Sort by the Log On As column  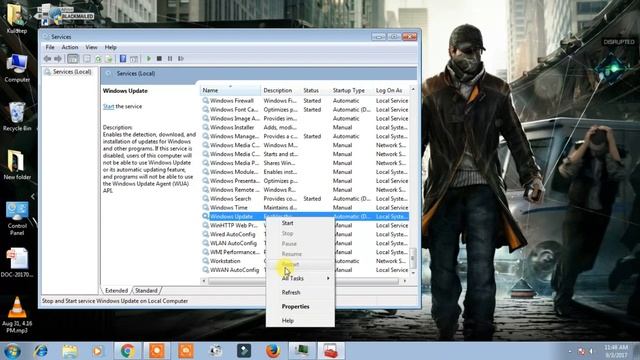(x=391, y=90)
